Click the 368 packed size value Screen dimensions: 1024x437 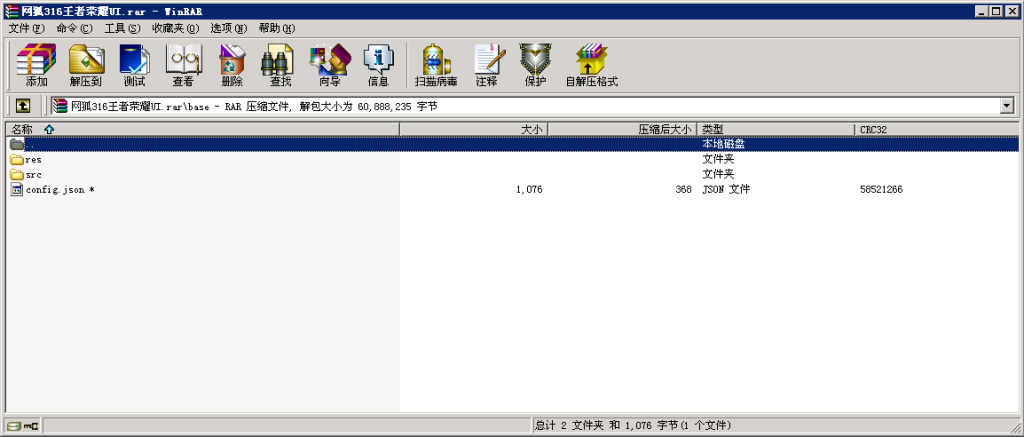click(x=684, y=189)
